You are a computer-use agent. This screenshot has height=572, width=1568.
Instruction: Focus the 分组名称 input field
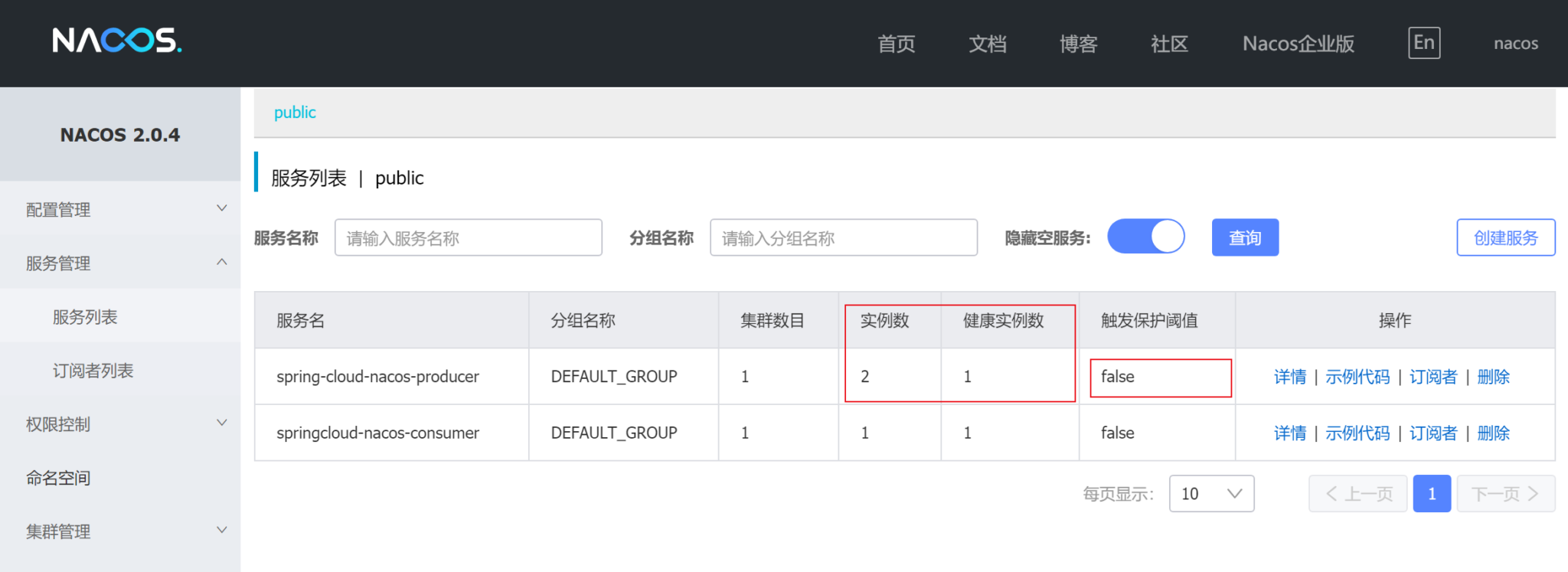(x=844, y=237)
